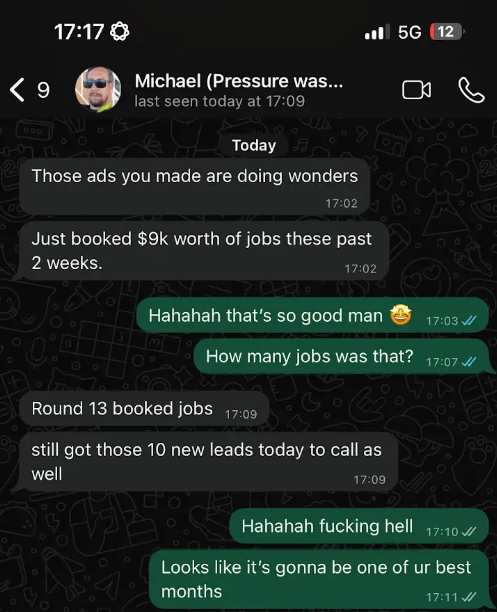Tap the Today date label
The height and width of the screenshot is (612, 497).
pyautogui.click(x=254, y=146)
